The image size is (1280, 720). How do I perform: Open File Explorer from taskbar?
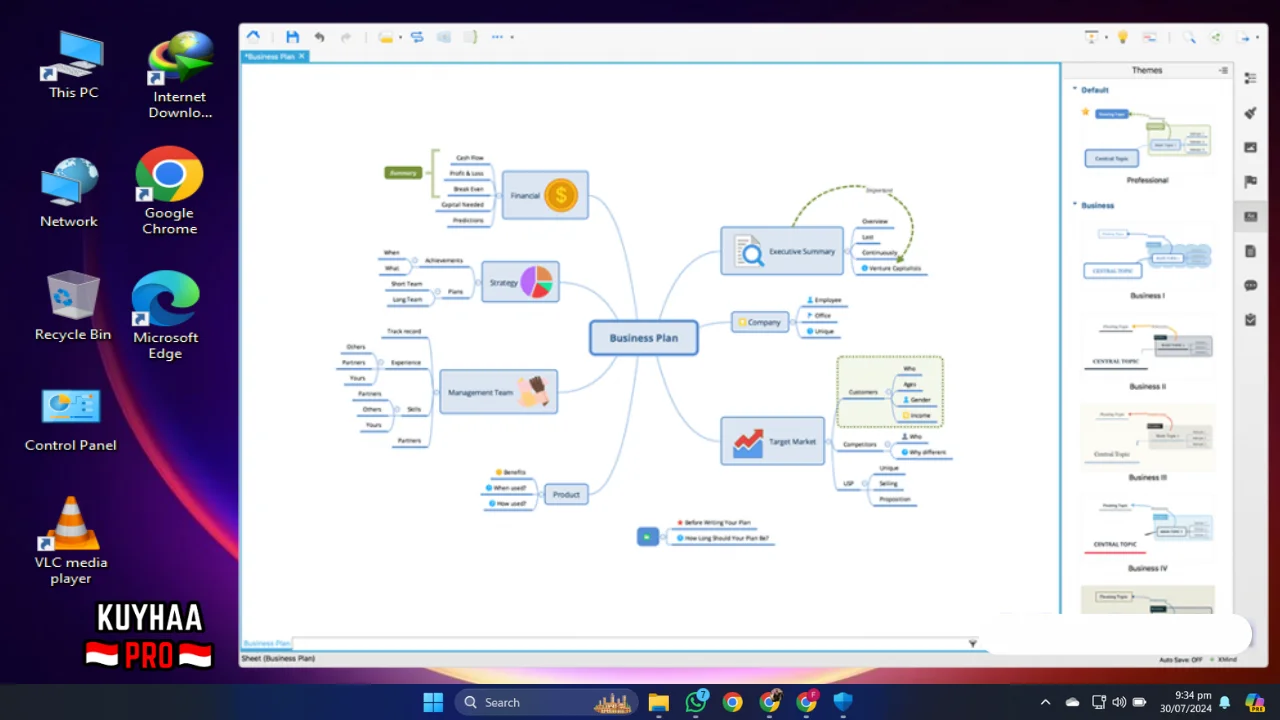point(658,702)
